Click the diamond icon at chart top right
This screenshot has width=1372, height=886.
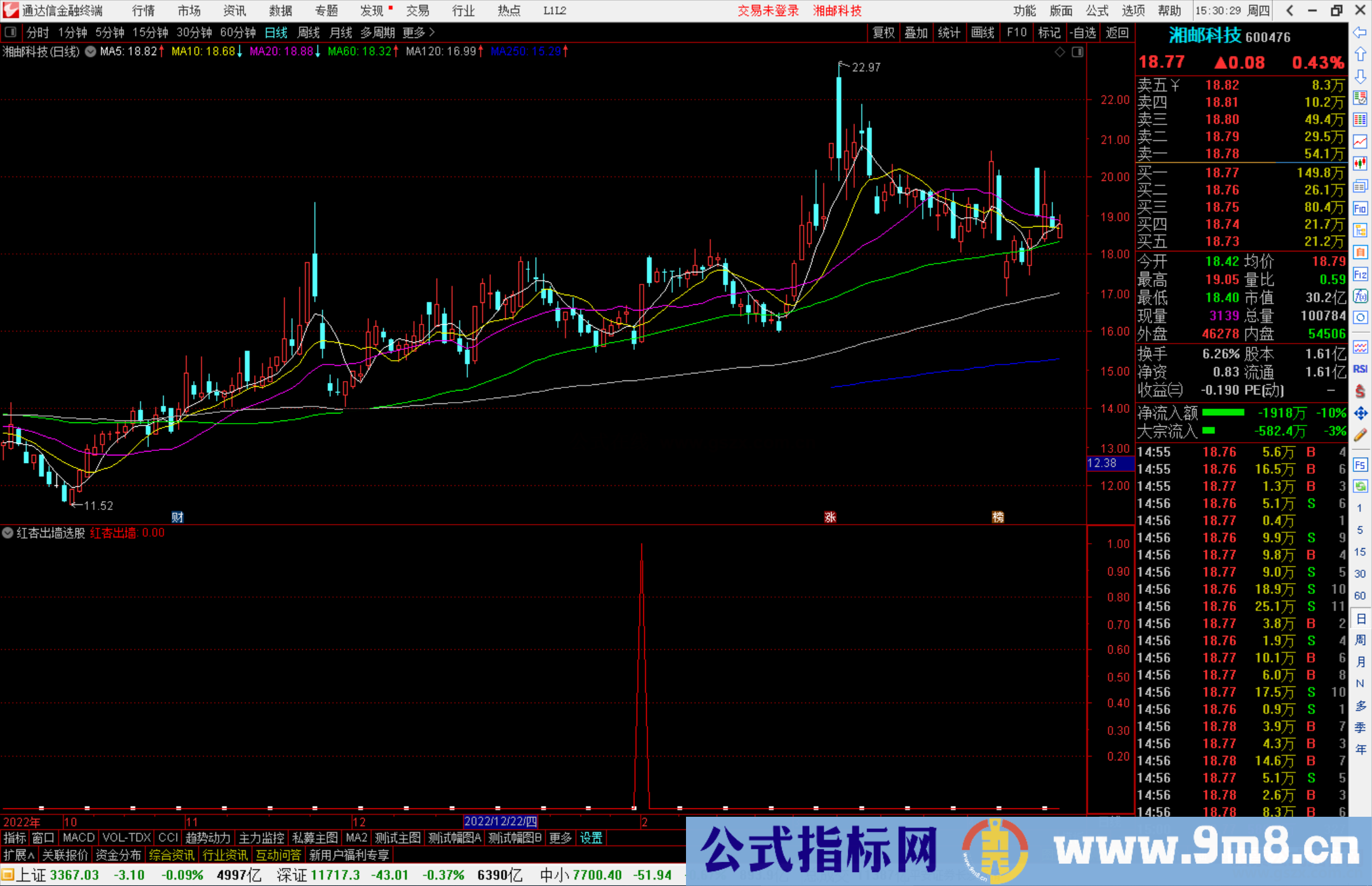coord(1059,52)
